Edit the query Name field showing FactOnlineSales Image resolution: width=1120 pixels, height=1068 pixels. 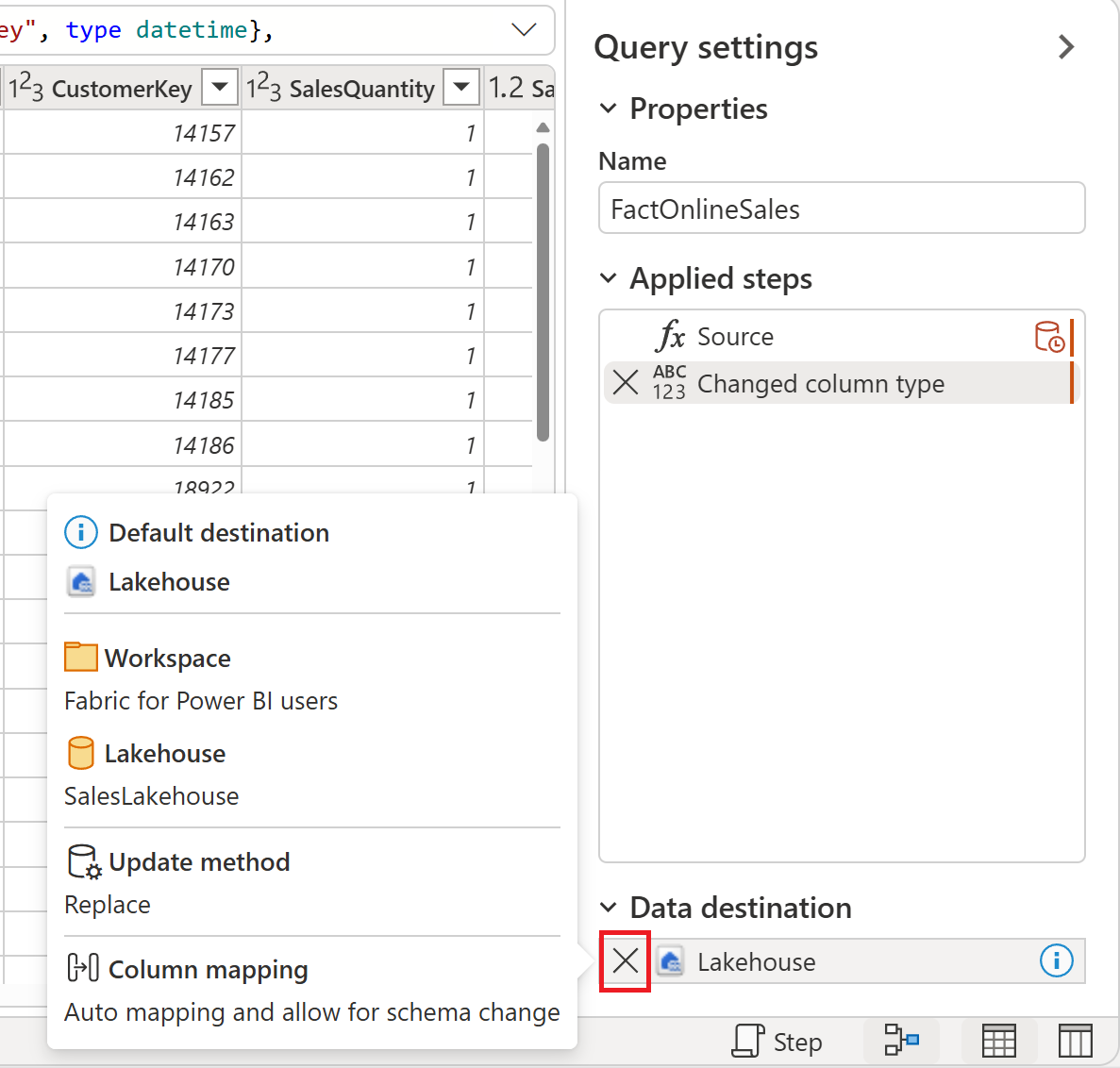click(x=841, y=209)
